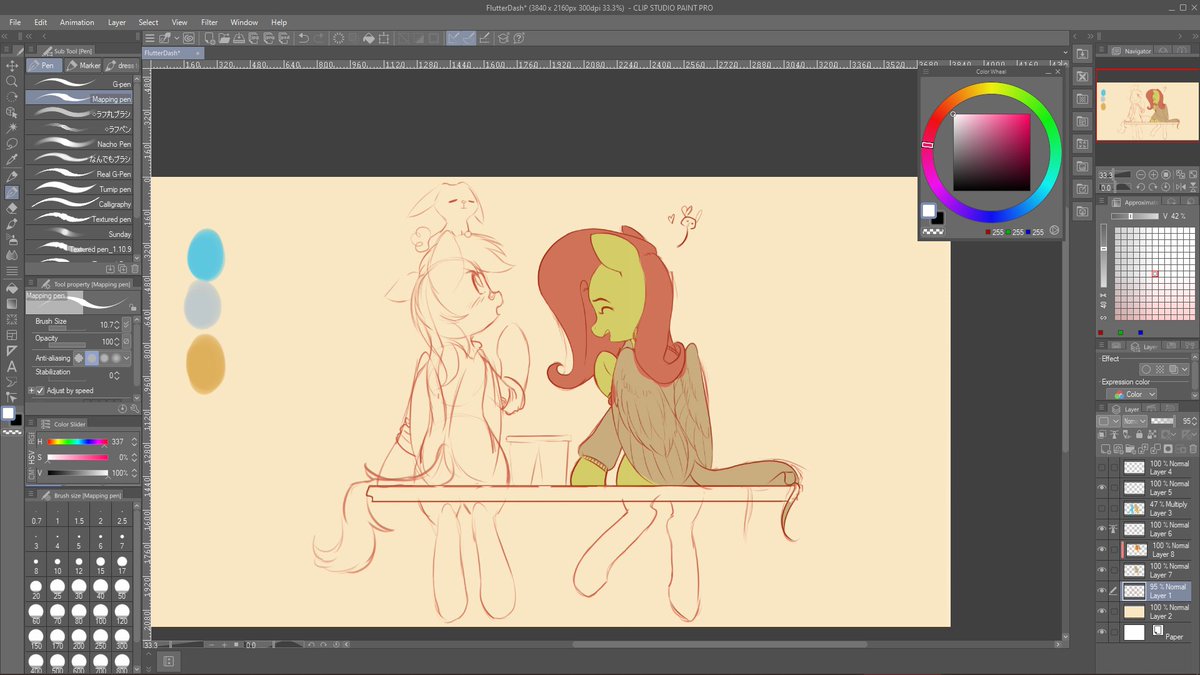
Task: Open the Effect options dropdown arrow
Action: click(x=1184, y=369)
